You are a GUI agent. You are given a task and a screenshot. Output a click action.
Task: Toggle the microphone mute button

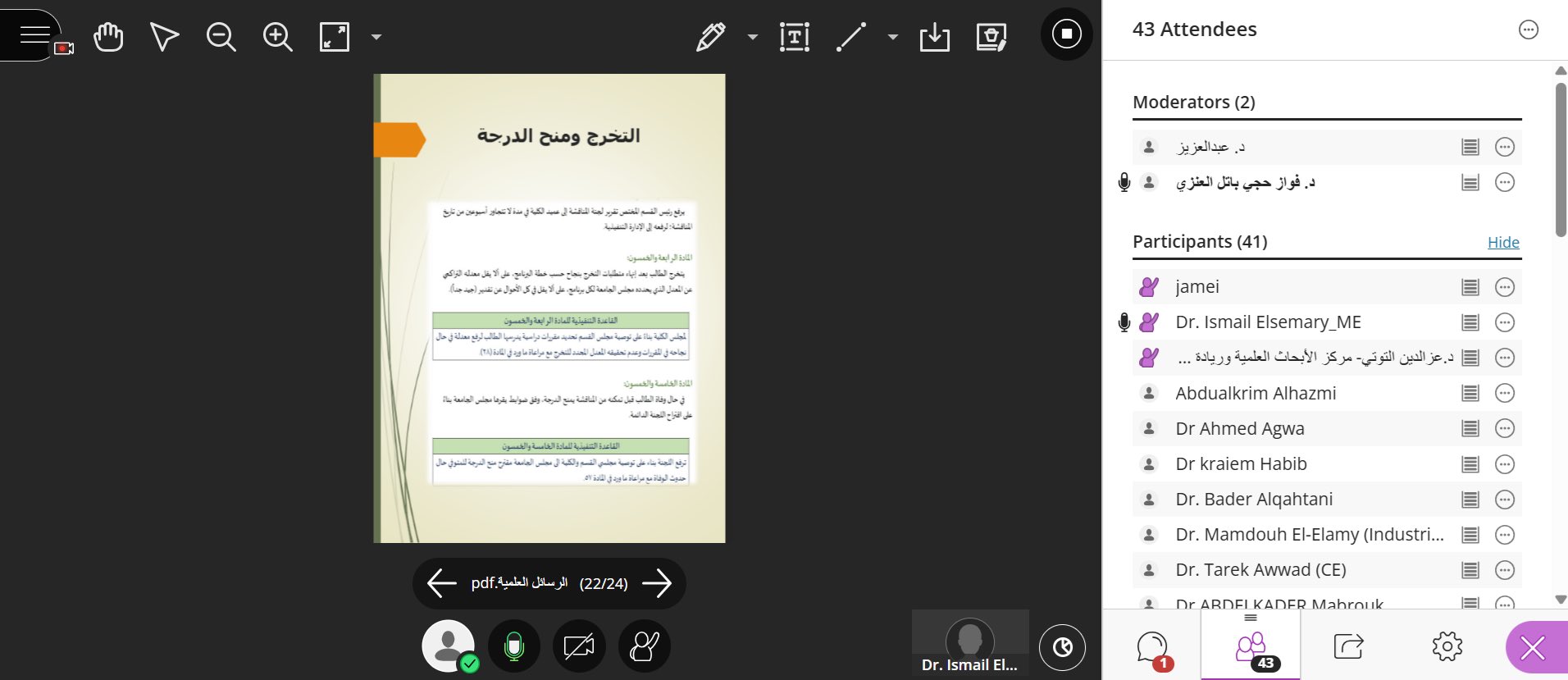coord(514,646)
